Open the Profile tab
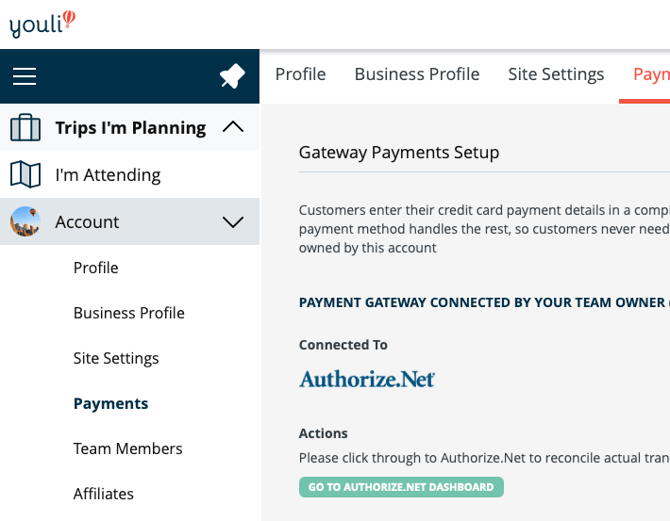This screenshot has height=521, width=670. pos(300,75)
